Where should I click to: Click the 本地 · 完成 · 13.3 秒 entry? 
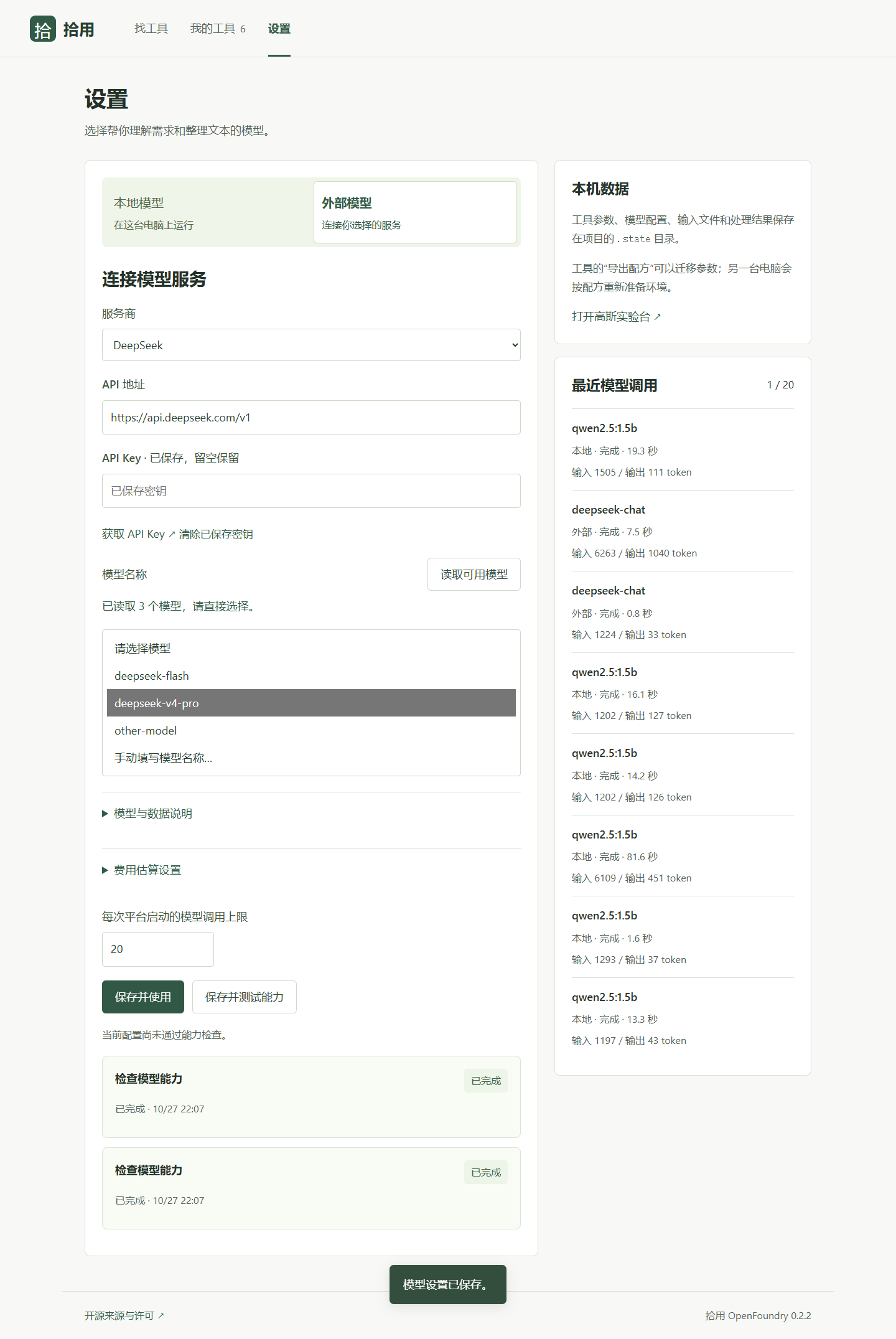point(615,1019)
